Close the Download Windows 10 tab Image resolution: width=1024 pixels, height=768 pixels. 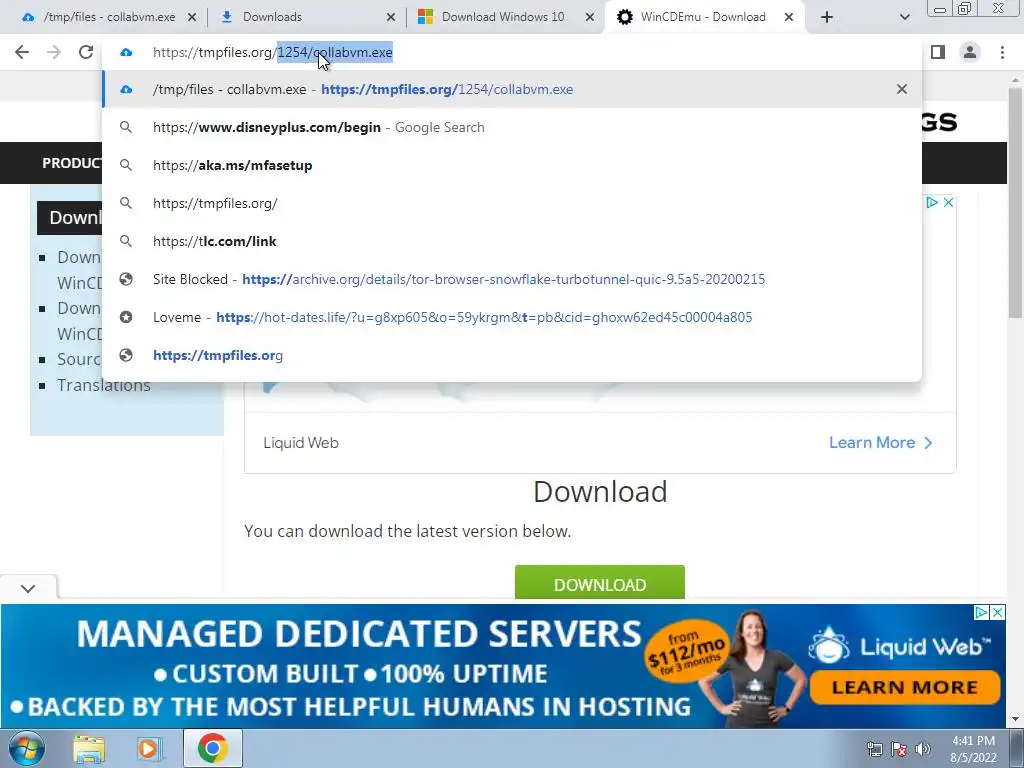pyautogui.click(x=590, y=17)
